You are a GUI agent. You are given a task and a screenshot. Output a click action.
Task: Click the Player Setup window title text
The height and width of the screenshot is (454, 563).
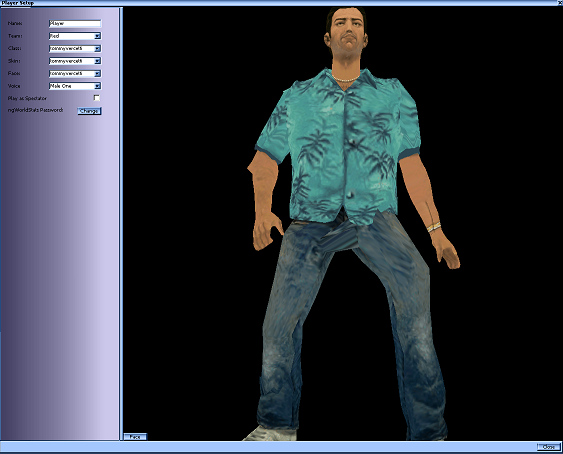[18, 3]
